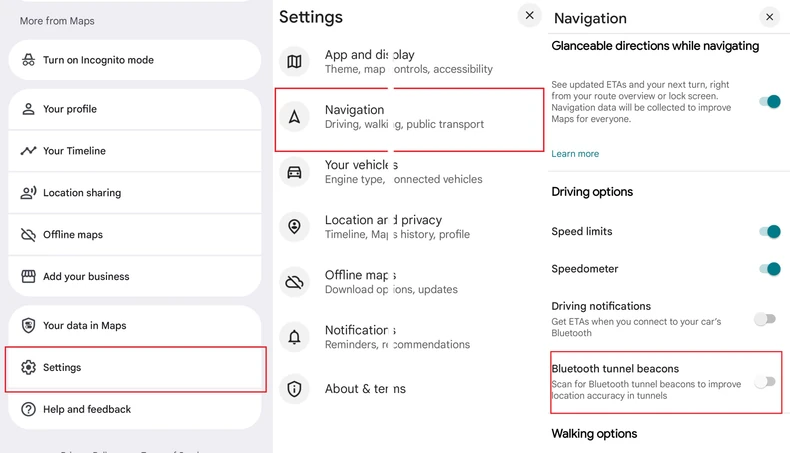790x453 pixels.
Task: Click the Navigation arrow icon in Settings
Action: coord(294,117)
